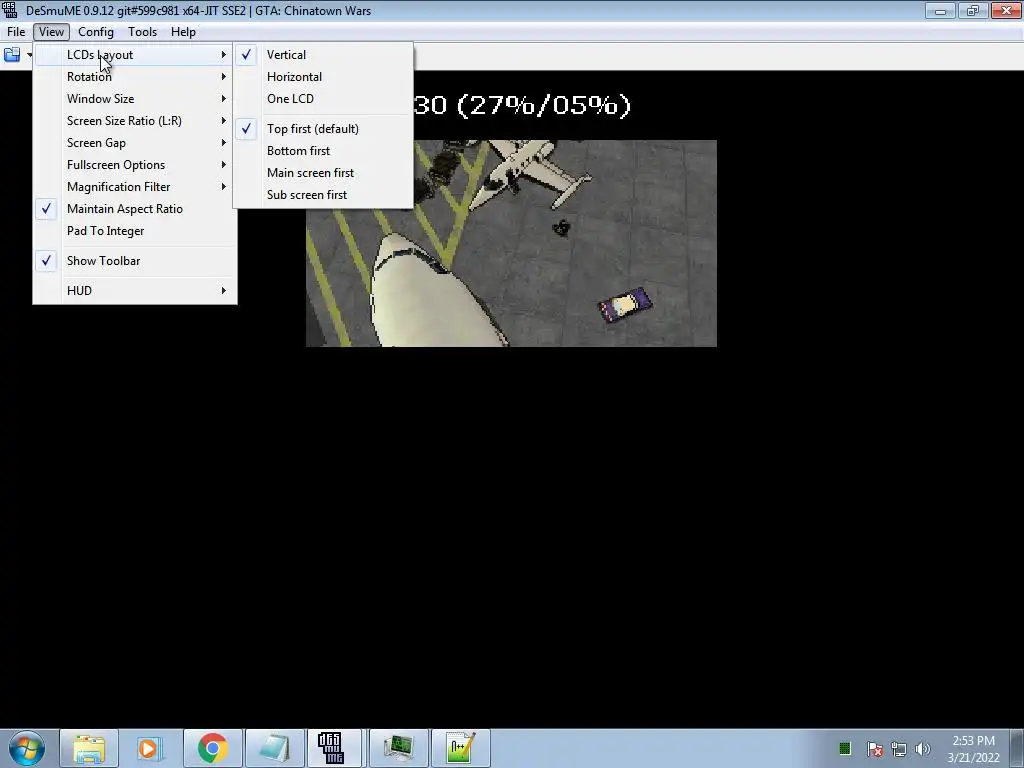Toggle Maintain Aspect Ratio option
This screenshot has width=1024, height=768.
[x=135, y=209]
